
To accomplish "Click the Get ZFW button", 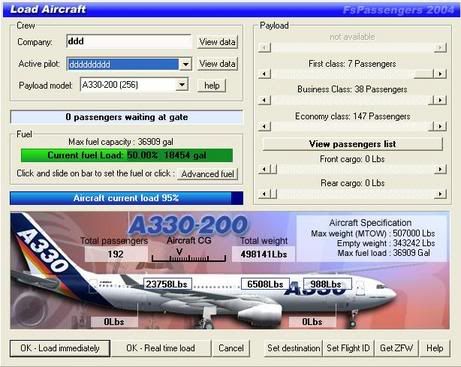I will (396, 348).
